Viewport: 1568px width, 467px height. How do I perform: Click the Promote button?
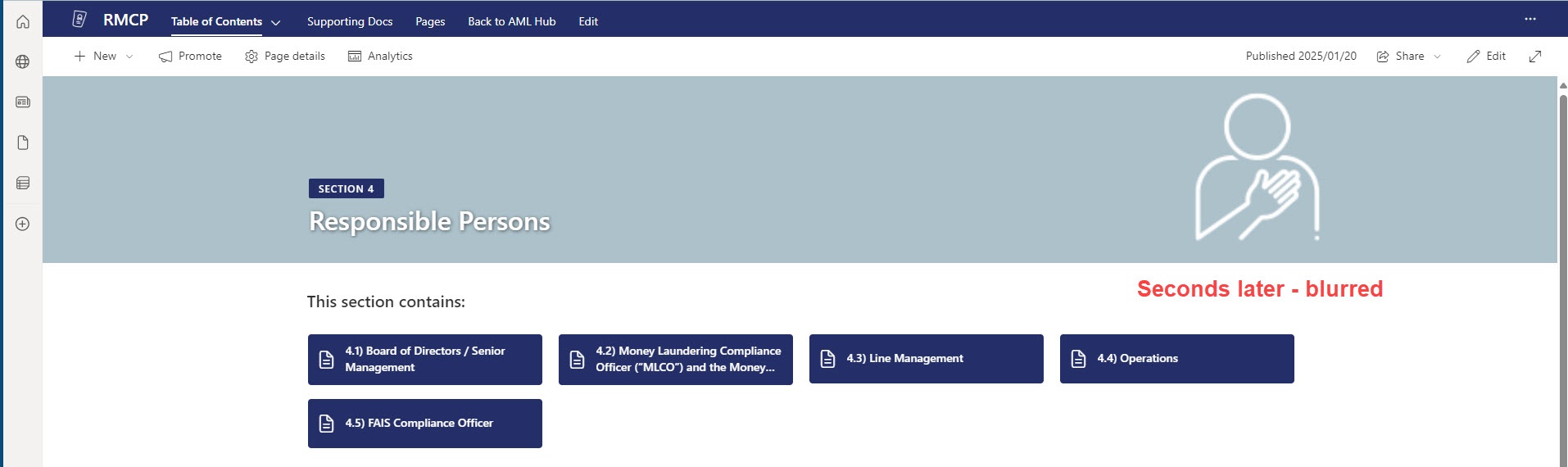190,56
